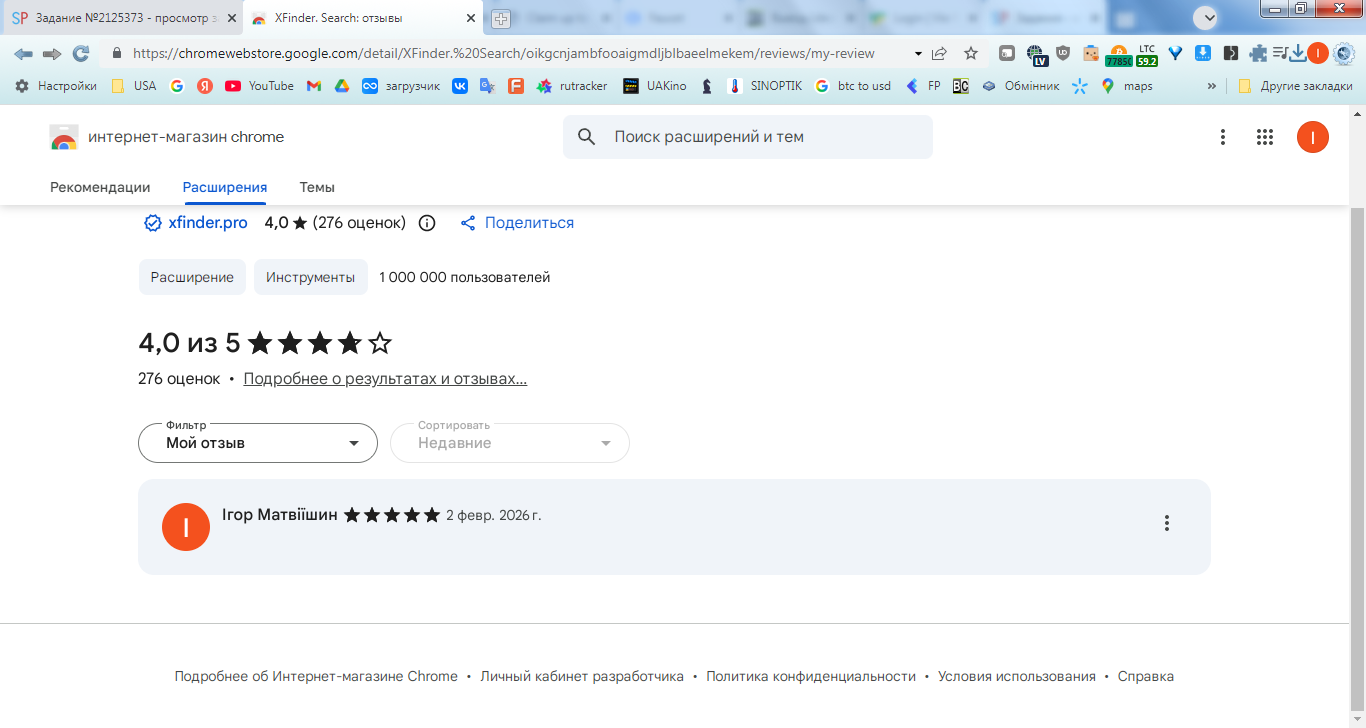Open the VK bookmark icon
Viewport: 1366px width, 728px height.
(460, 86)
